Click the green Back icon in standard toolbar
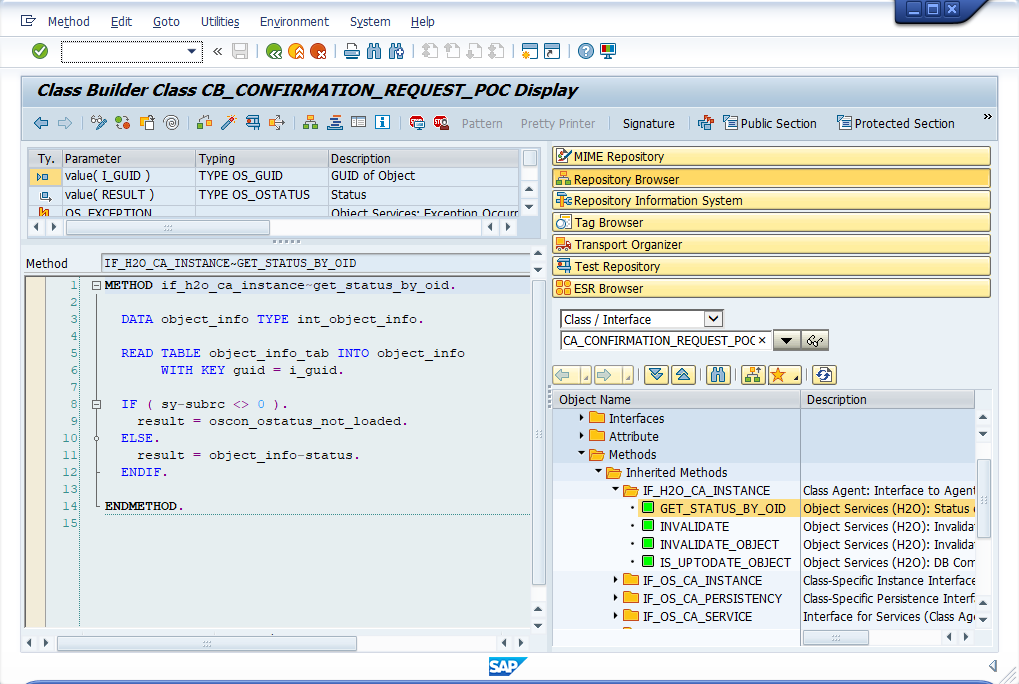The width and height of the screenshot is (1019, 684). 274,51
